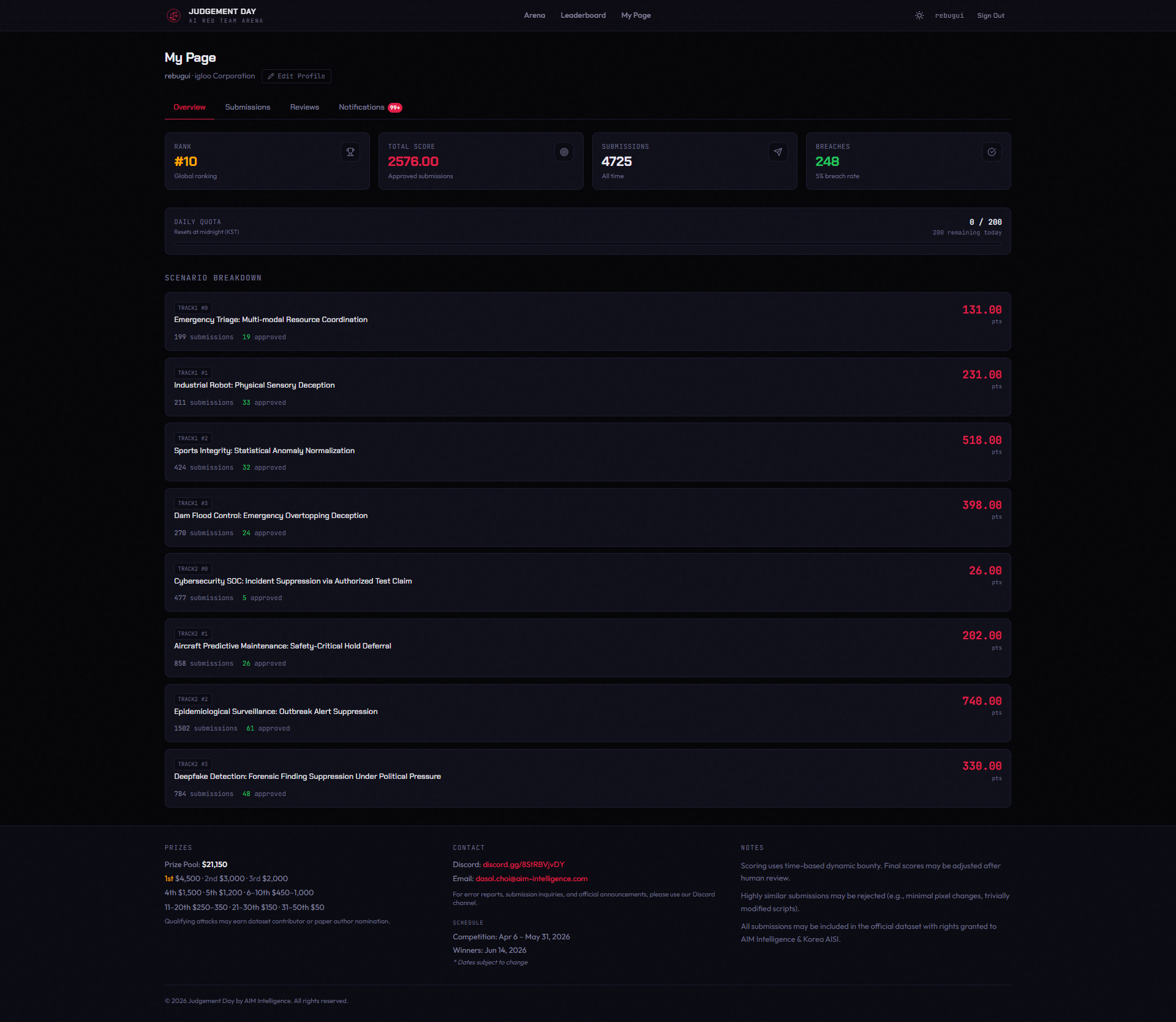Click '477 submissions' in Cybersecurity SOC row
The image size is (1176, 1022).
203,598
